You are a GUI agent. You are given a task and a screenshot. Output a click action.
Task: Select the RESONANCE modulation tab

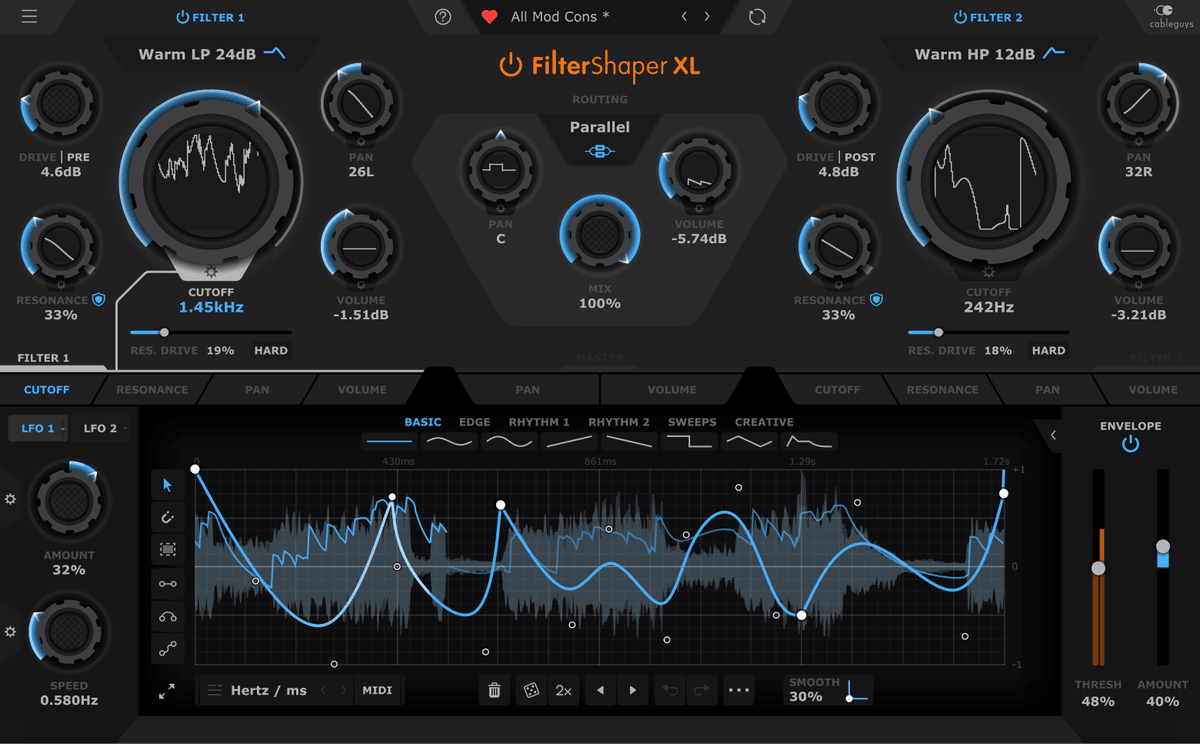(152, 389)
